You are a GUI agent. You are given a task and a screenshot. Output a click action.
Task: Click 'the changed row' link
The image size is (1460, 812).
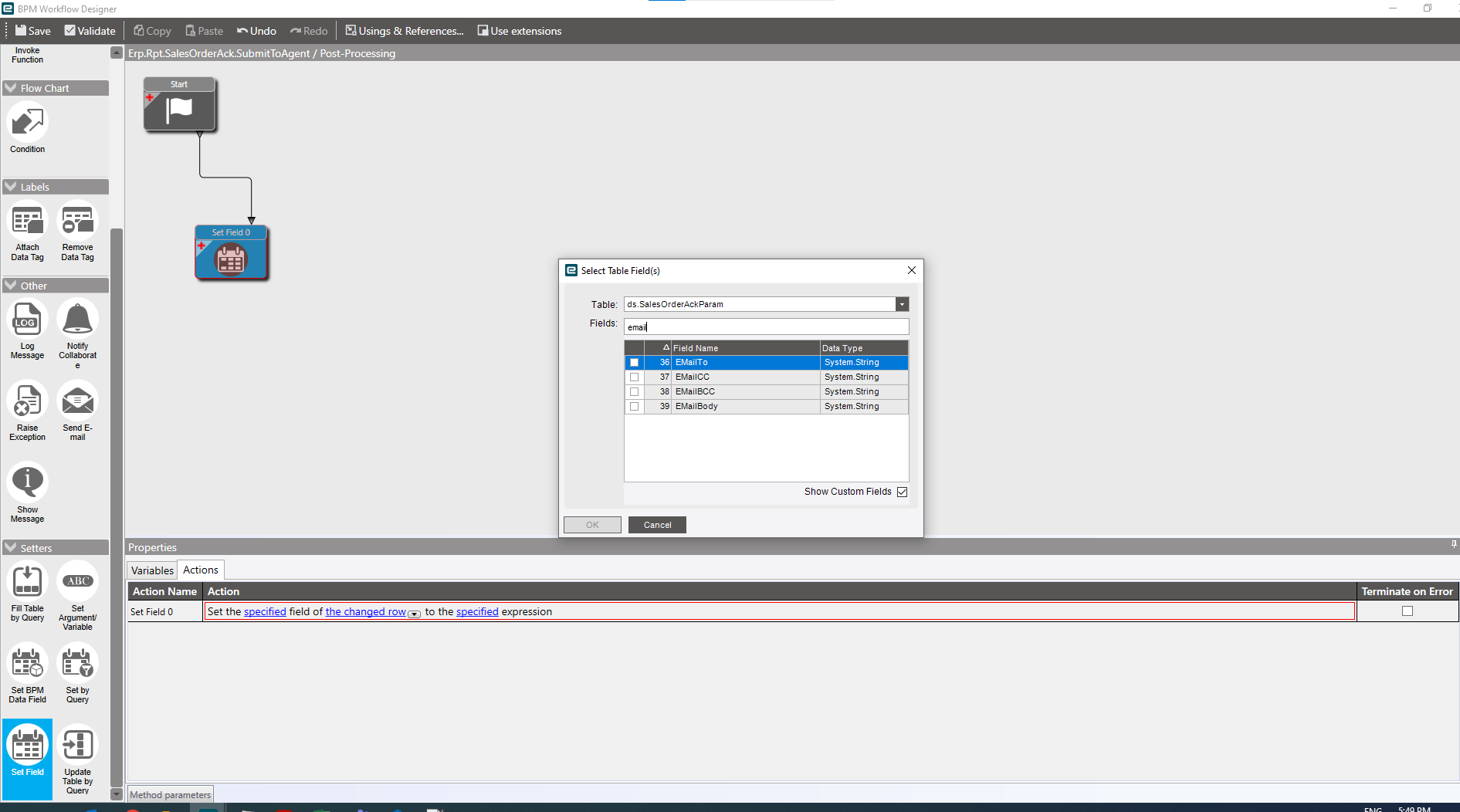coord(366,611)
